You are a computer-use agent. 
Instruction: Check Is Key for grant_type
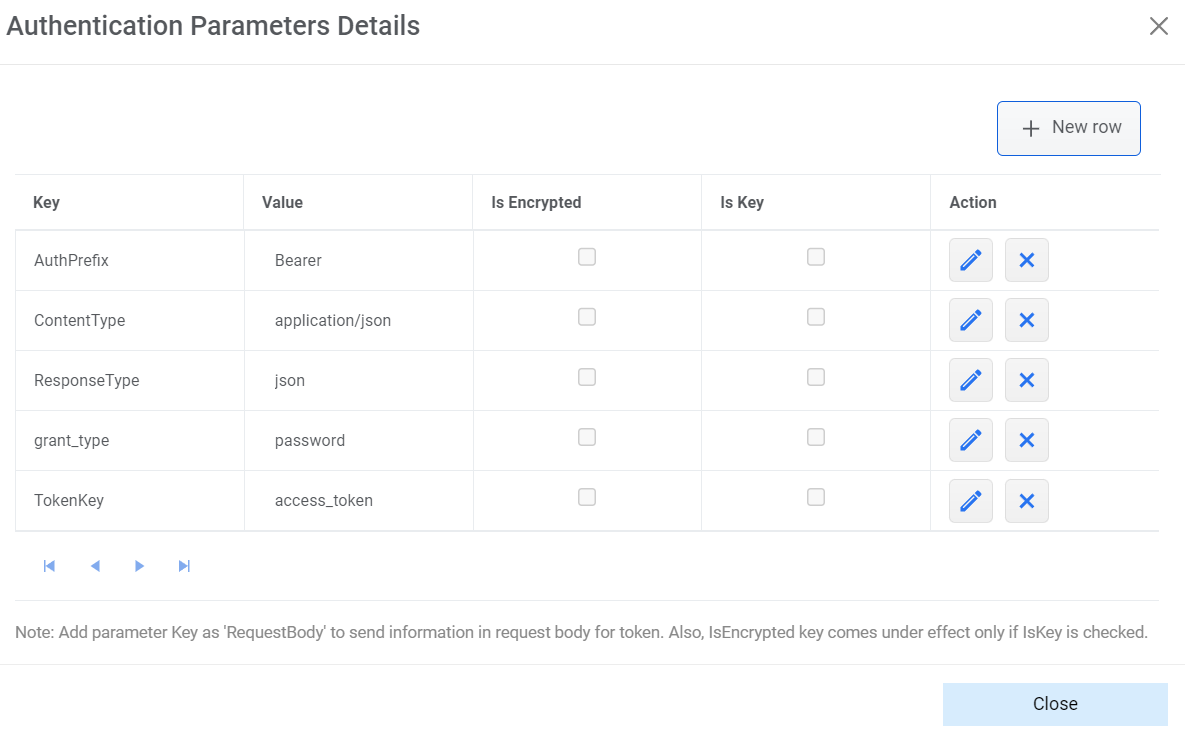pyautogui.click(x=816, y=437)
